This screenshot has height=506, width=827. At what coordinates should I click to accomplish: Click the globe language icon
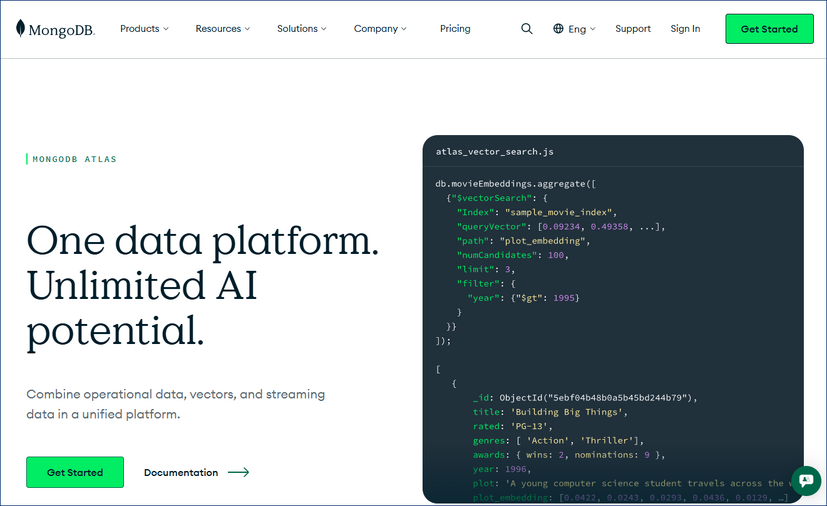coord(558,28)
